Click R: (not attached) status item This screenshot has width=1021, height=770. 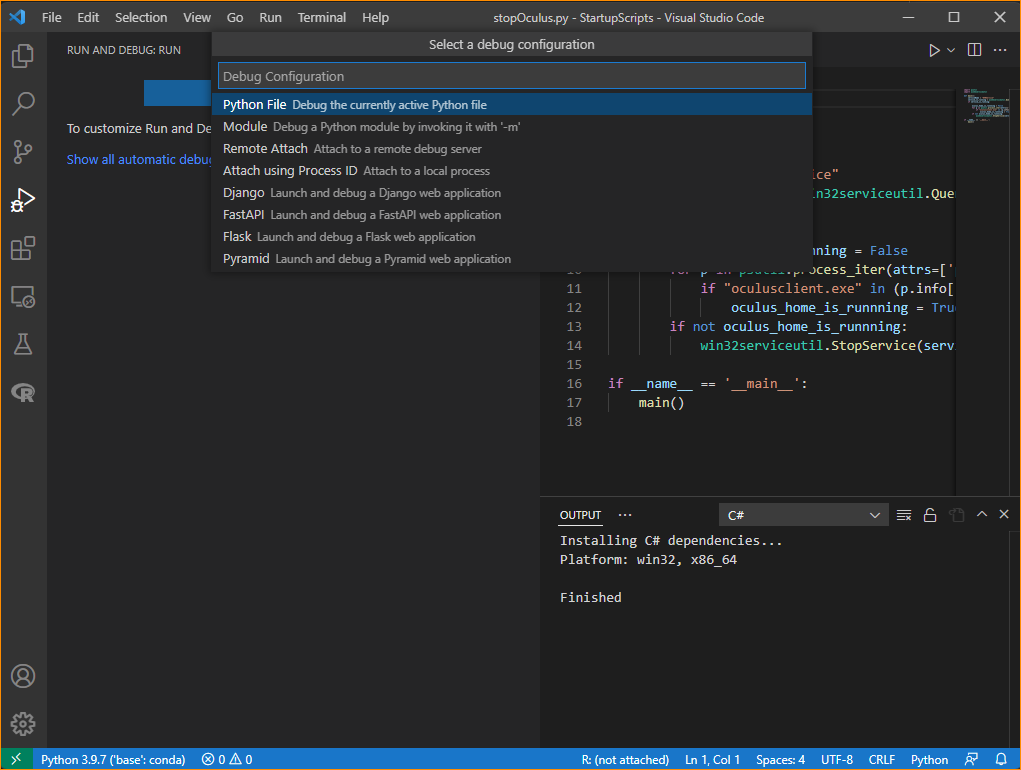(625, 760)
